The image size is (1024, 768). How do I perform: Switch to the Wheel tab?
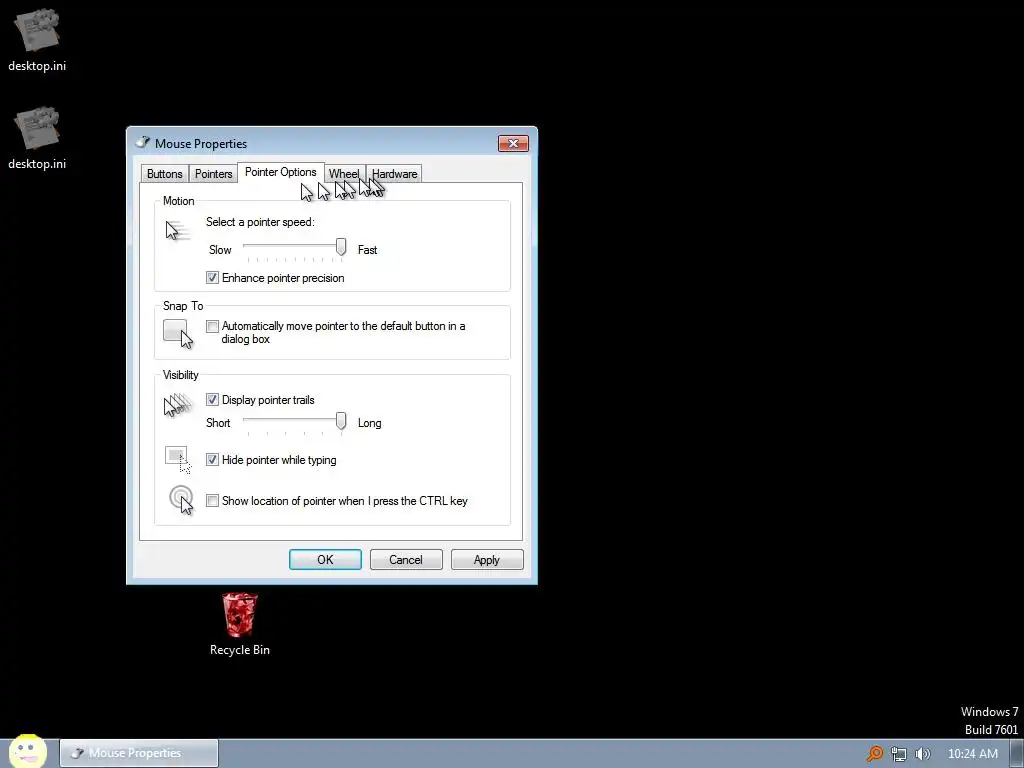pyautogui.click(x=344, y=174)
